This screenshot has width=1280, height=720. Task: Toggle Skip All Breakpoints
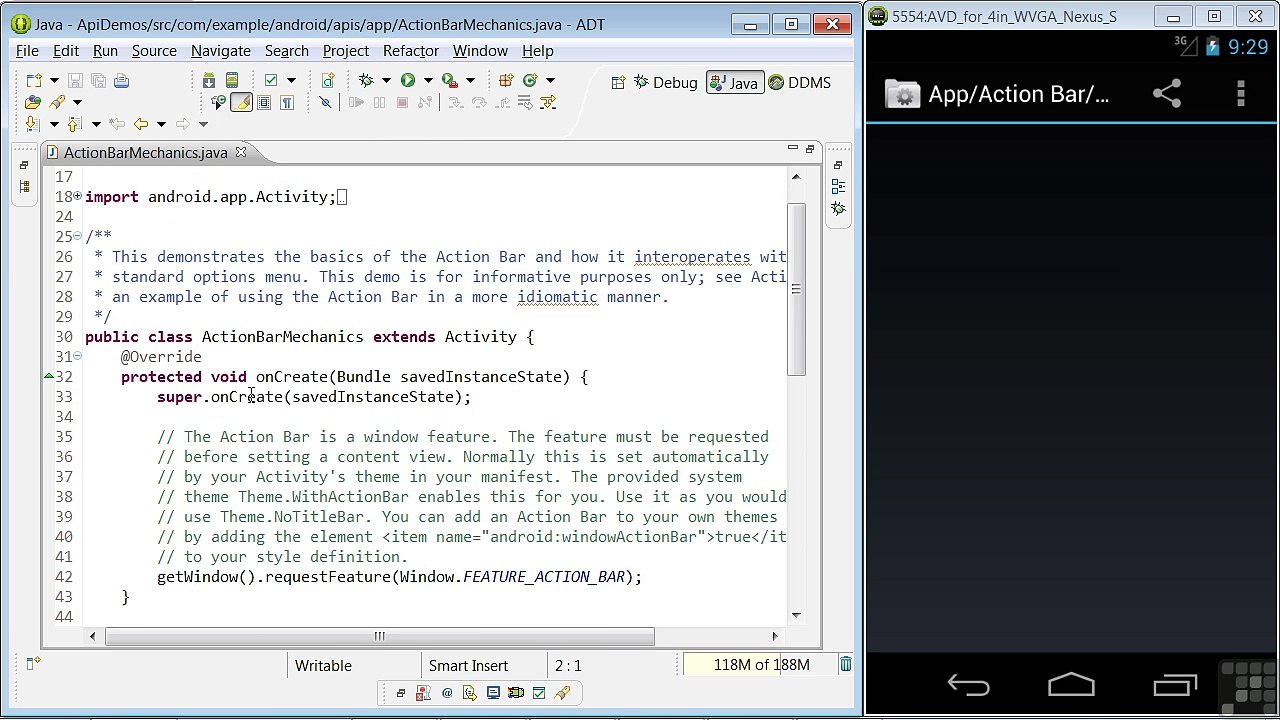pos(325,102)
